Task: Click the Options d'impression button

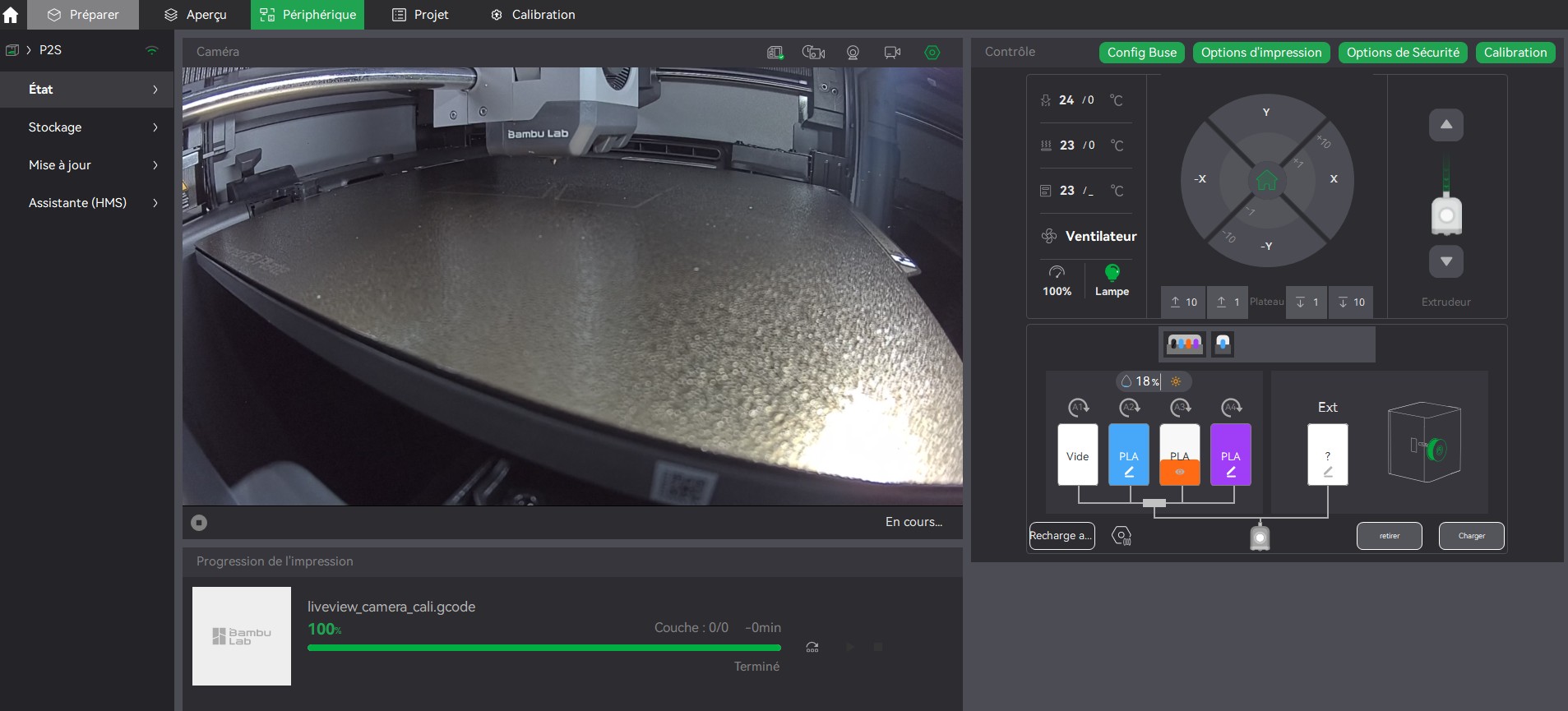Action: tap(1260, 53)
